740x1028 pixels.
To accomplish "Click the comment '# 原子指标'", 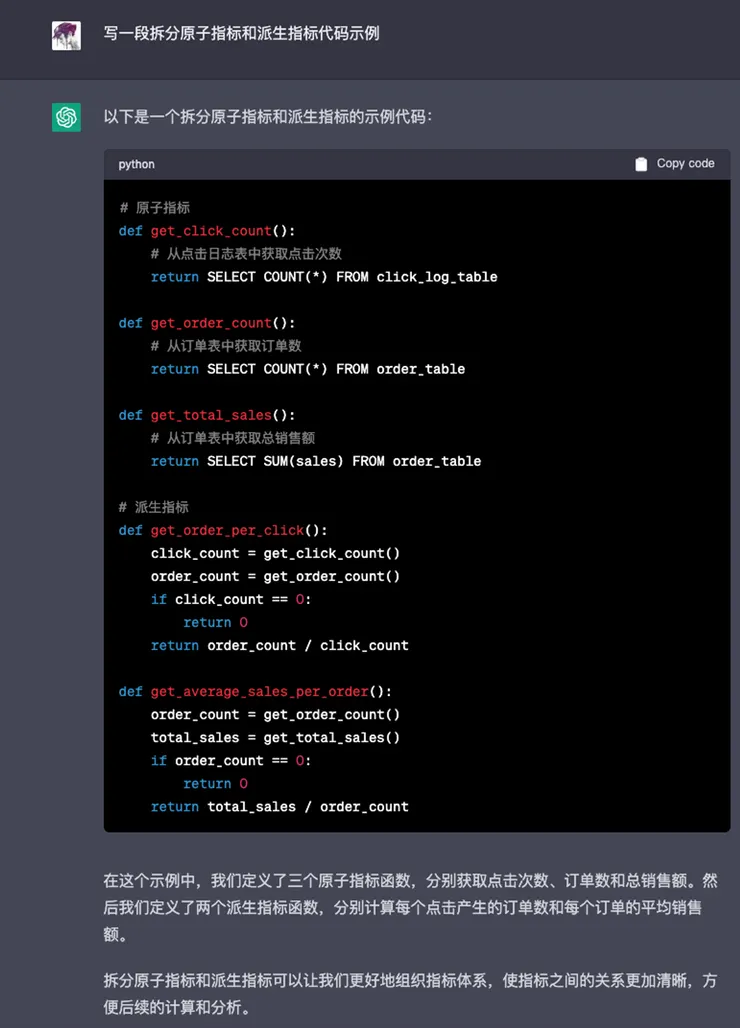I will point(155,208).
